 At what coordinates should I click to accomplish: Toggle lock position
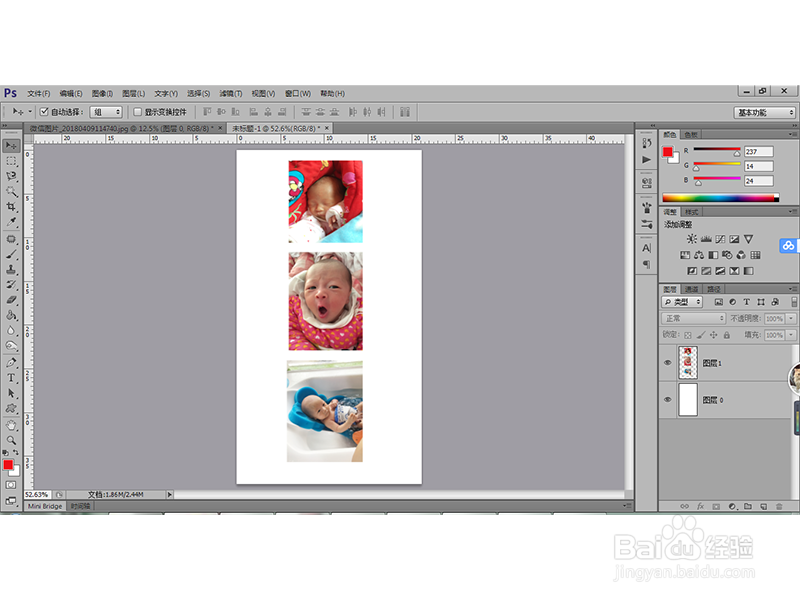point(714,335)
